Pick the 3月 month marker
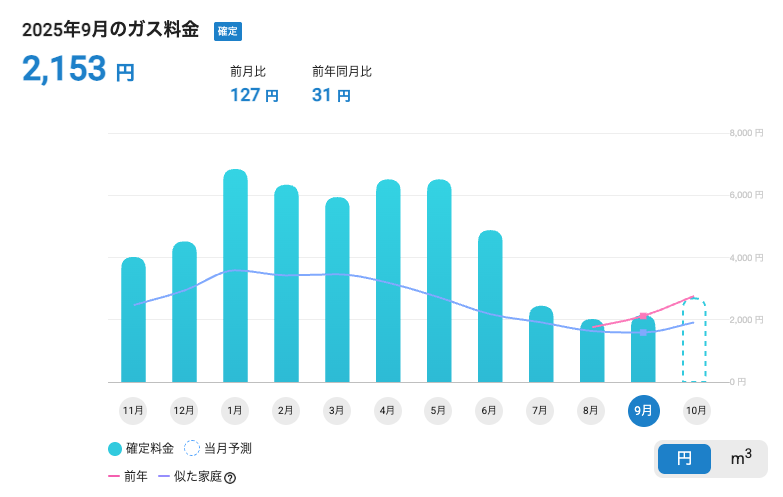This screenshot has height=497, width=783. click(x=337, y=410)
